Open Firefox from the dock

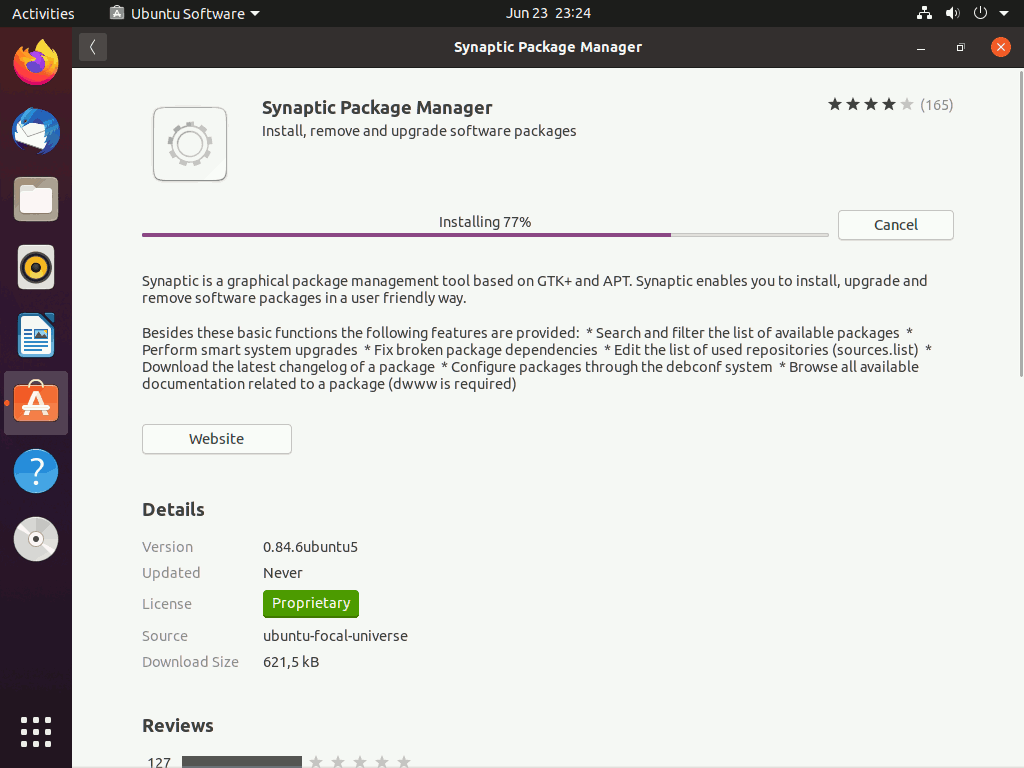(x=36, y=63)
